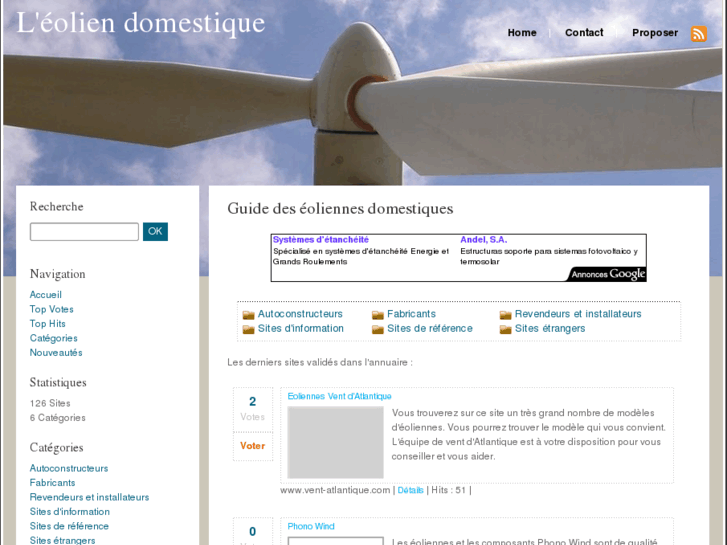727x545 pixels.
Task: Open Autoconstructeurs in sidebar Catégories
Action: pos(69,468)
